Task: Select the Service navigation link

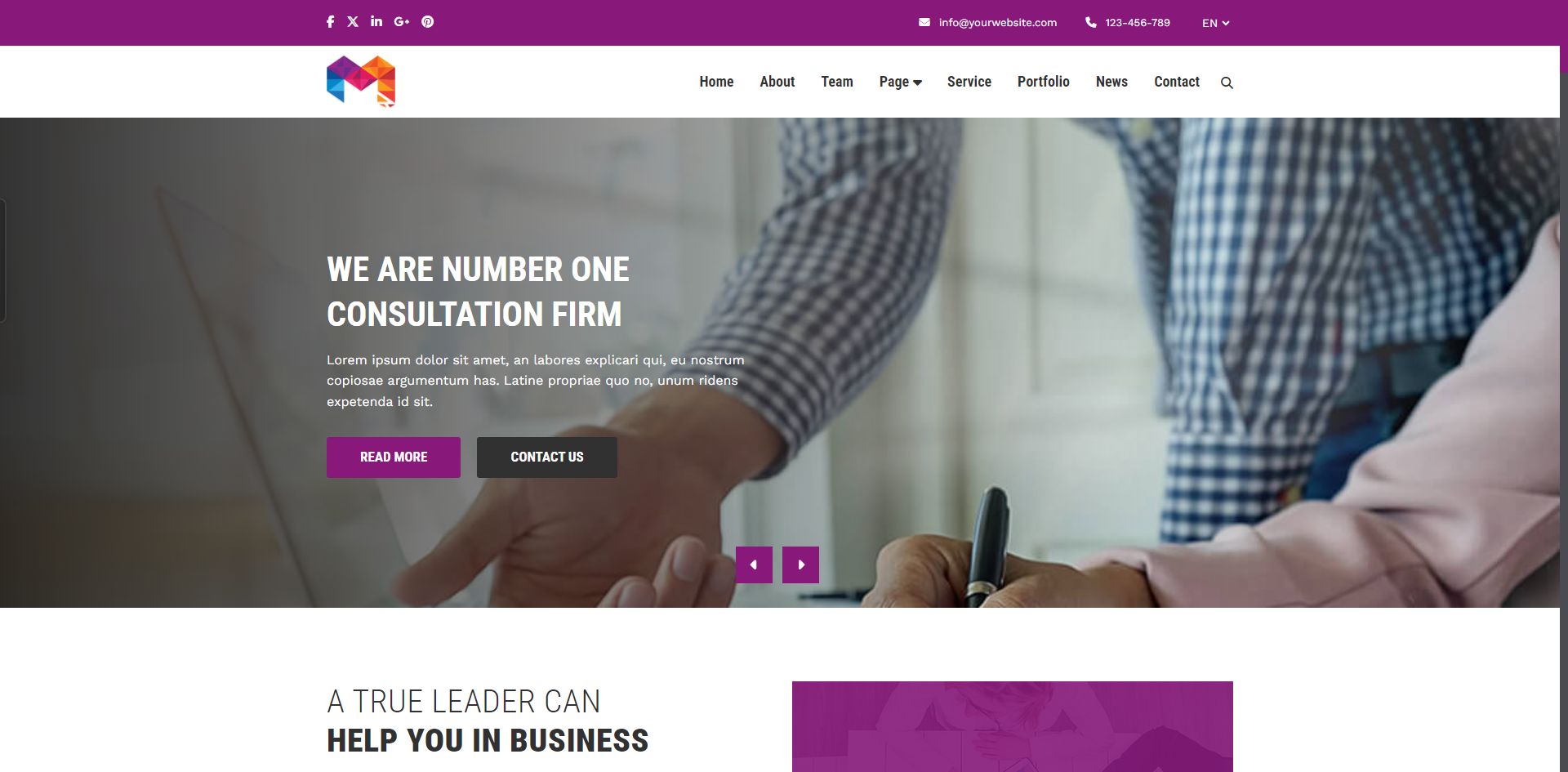Action: [969, 82]
